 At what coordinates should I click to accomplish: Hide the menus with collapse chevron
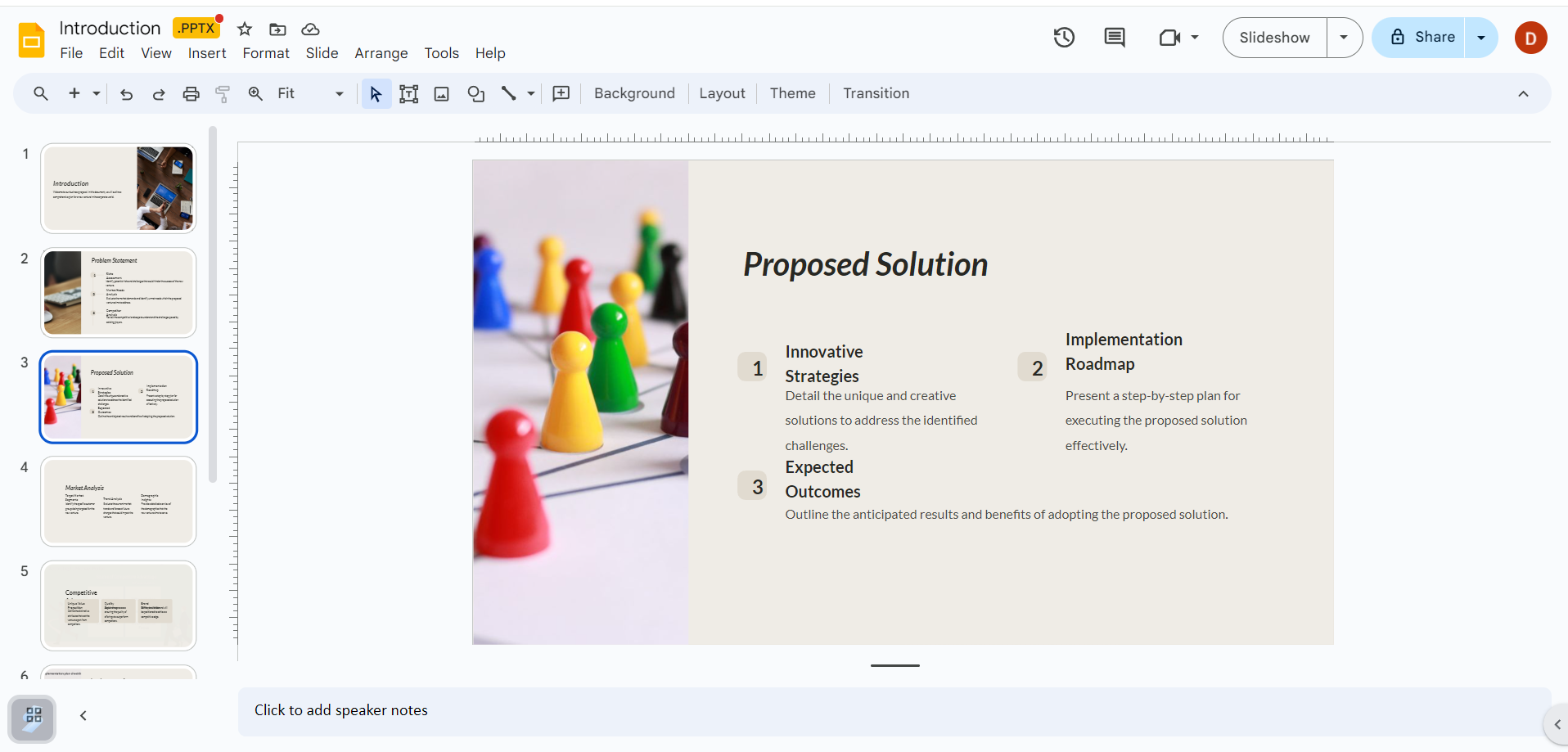(1523, 93)
